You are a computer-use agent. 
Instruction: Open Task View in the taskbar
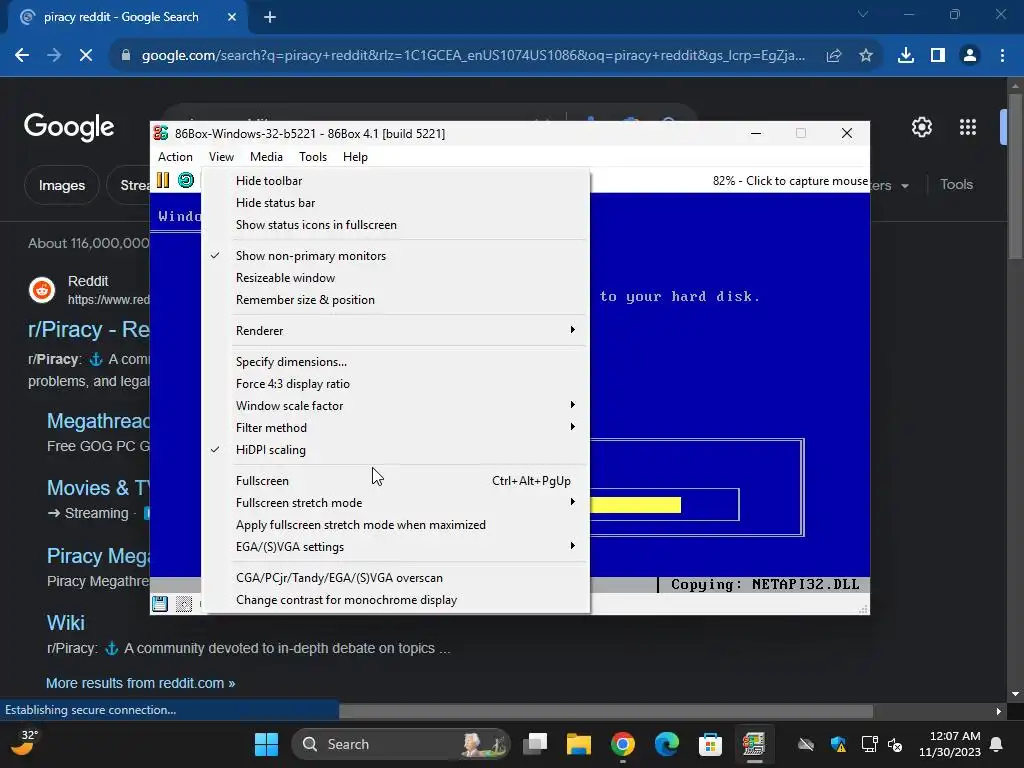tap(536, 744)
